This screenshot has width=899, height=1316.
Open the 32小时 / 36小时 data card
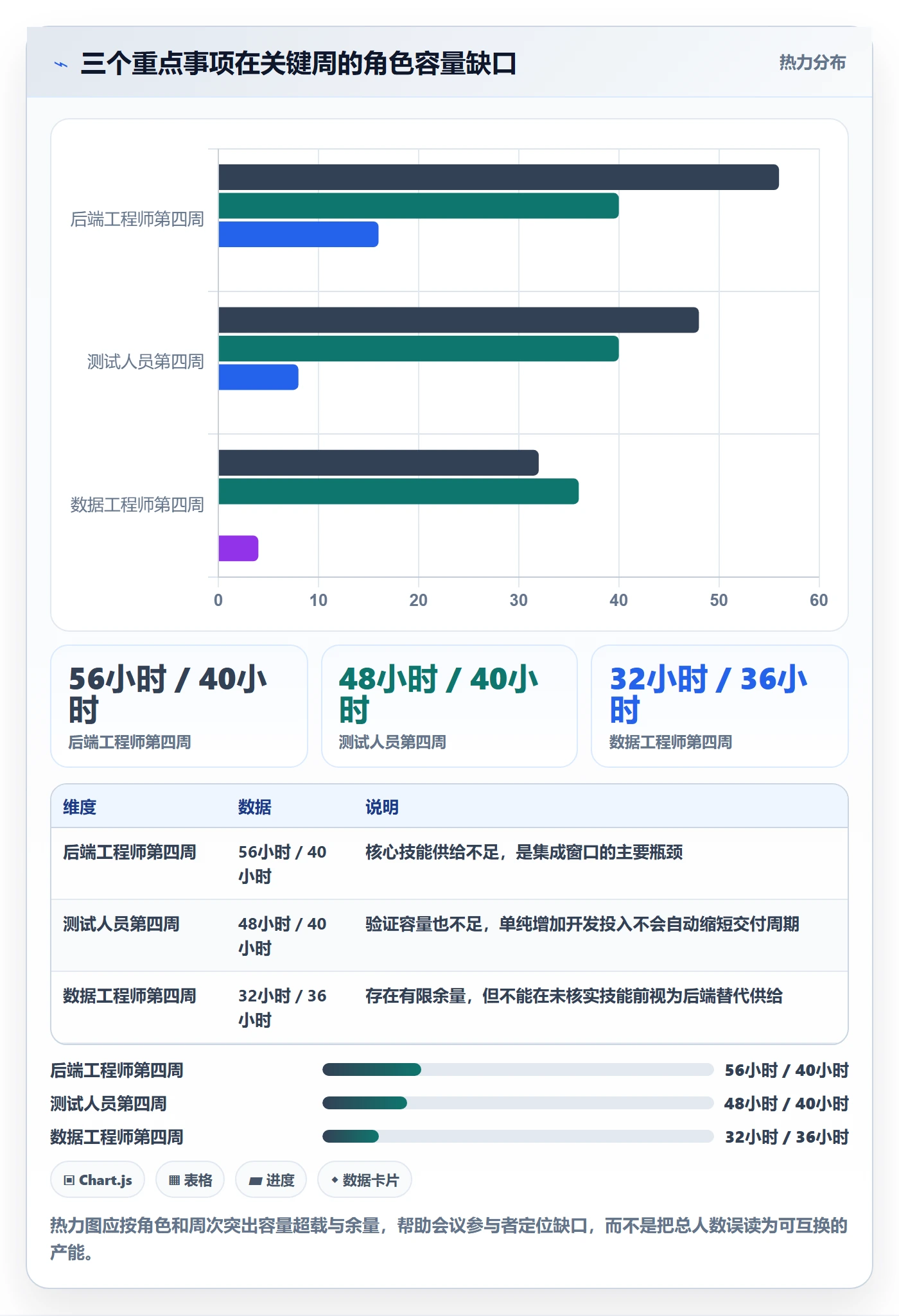tap(720, 706)
